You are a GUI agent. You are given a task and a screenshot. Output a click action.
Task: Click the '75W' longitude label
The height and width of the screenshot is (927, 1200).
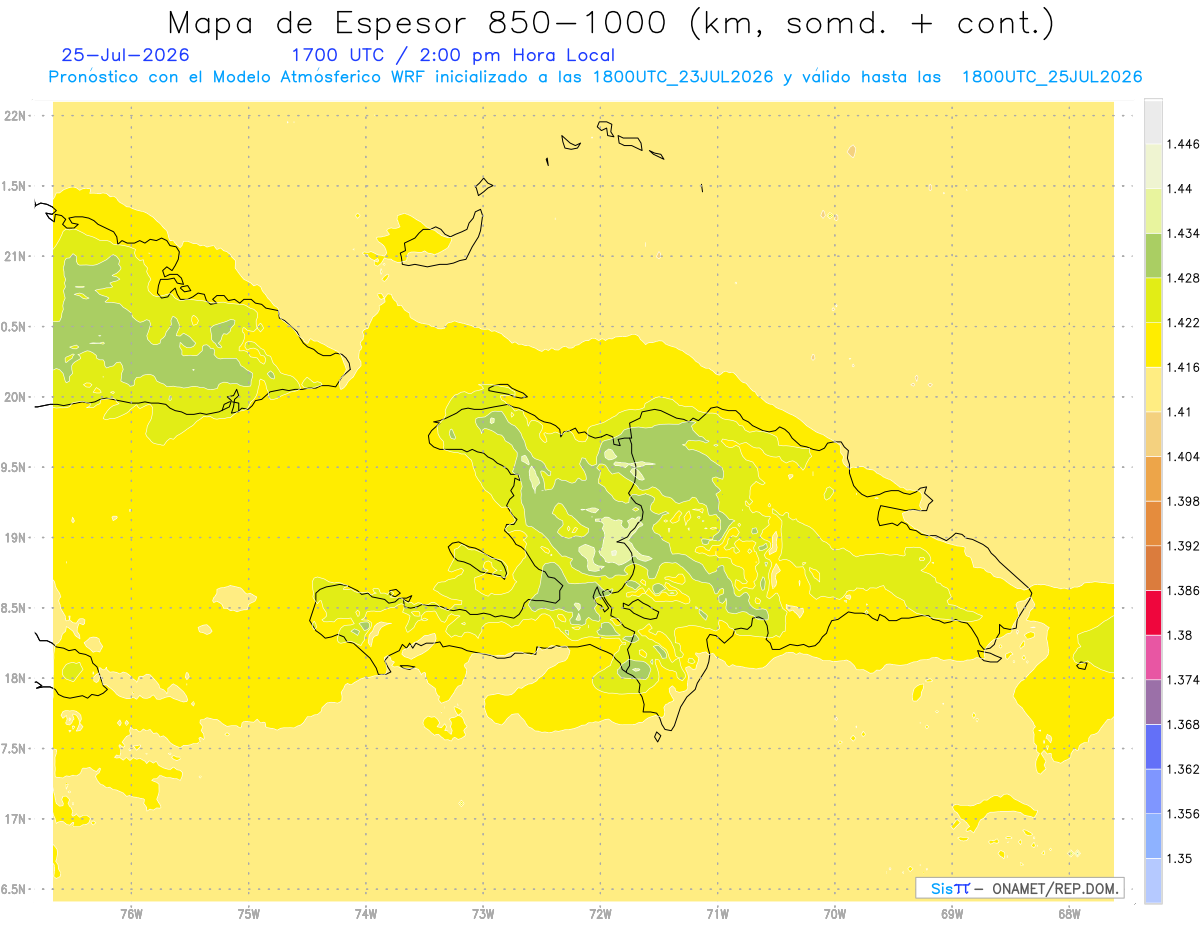tap(249, 914)
